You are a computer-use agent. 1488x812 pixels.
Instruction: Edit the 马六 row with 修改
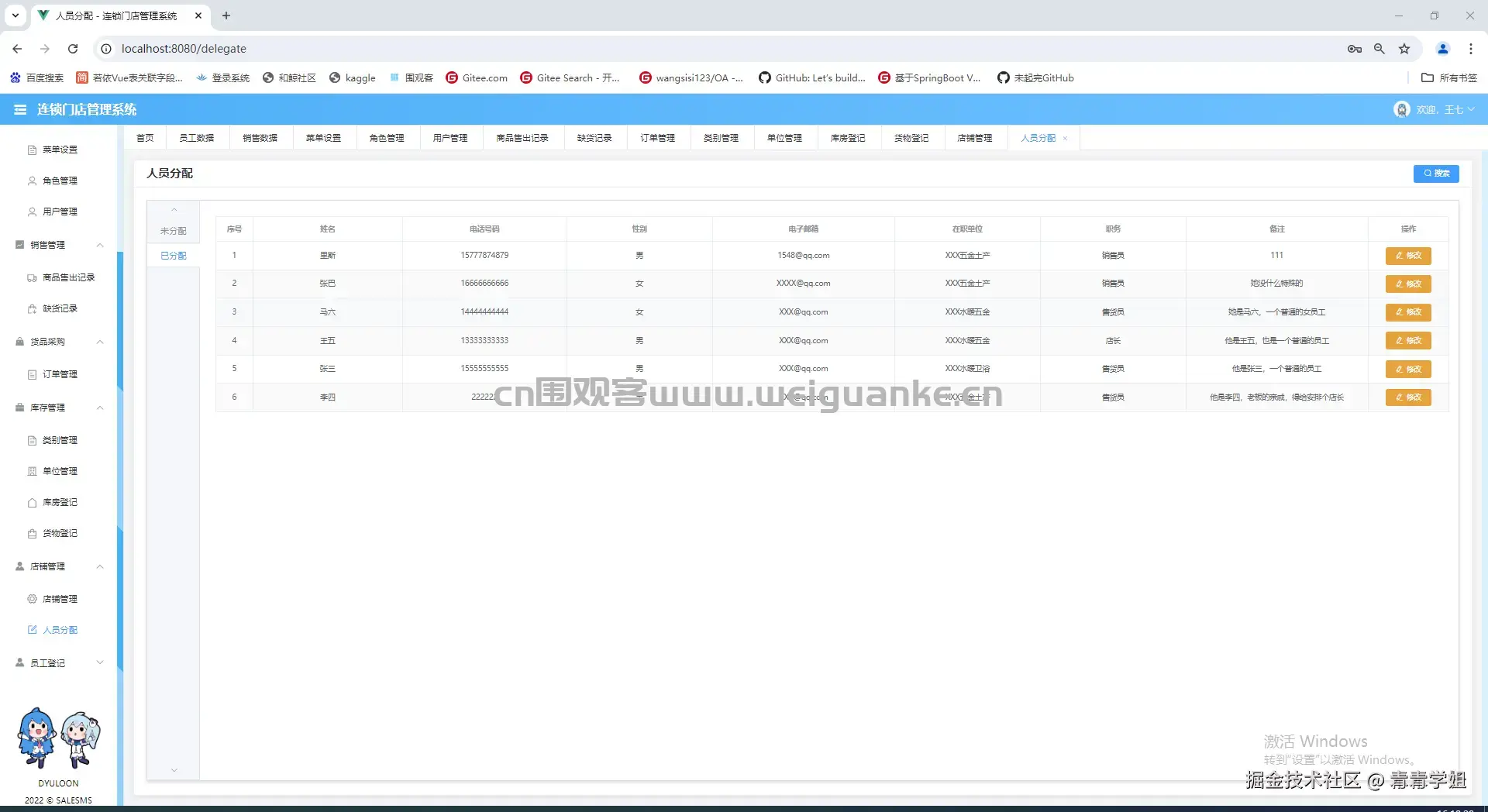[1408, 312]
